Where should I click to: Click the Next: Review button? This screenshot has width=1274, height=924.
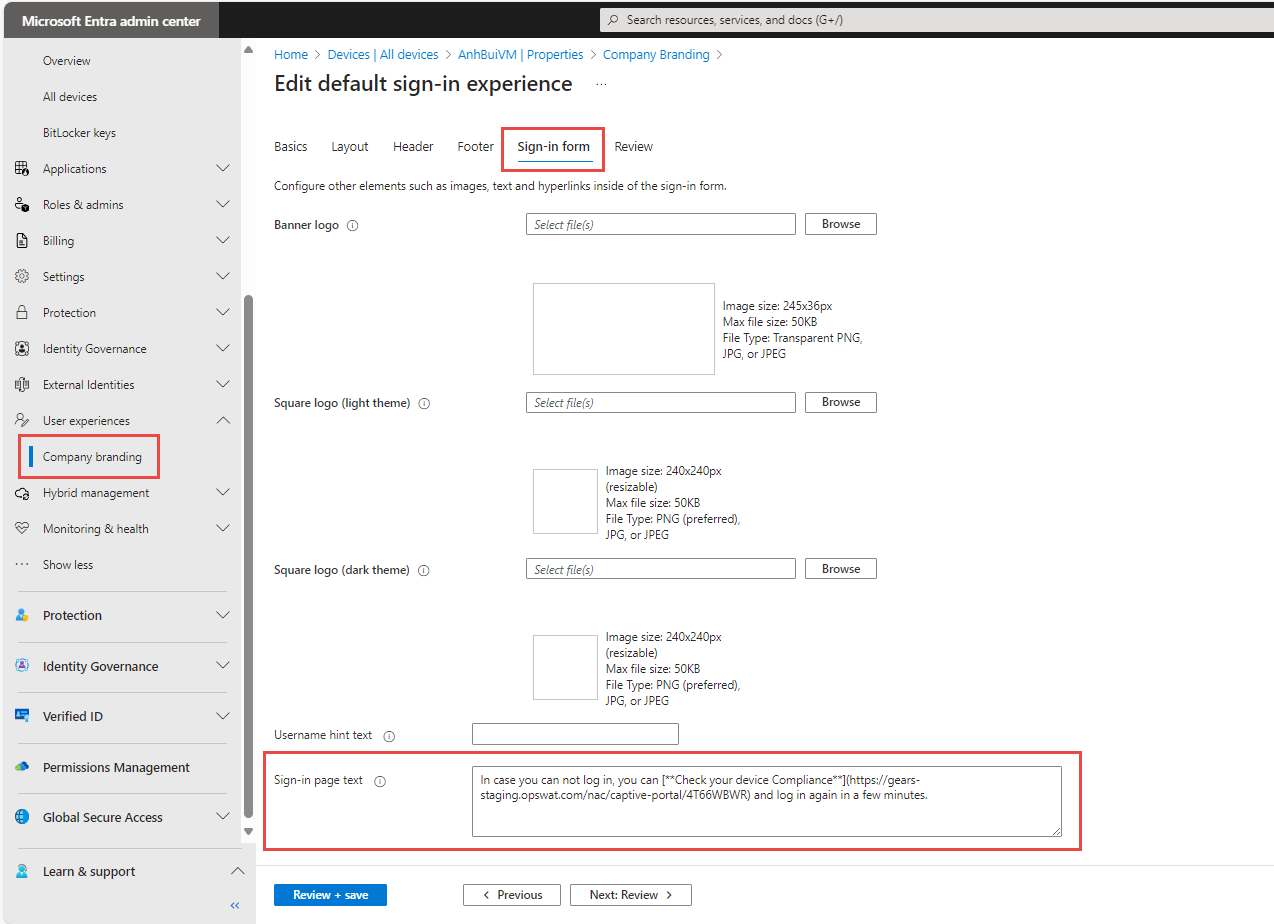pyautogui.click(x=631, y=895)
